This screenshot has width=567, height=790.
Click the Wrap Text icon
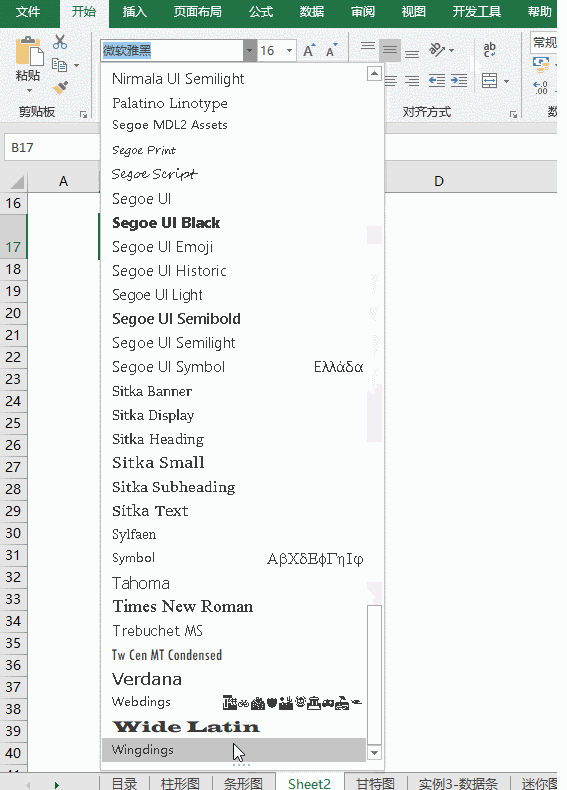[x=489, y=49]
